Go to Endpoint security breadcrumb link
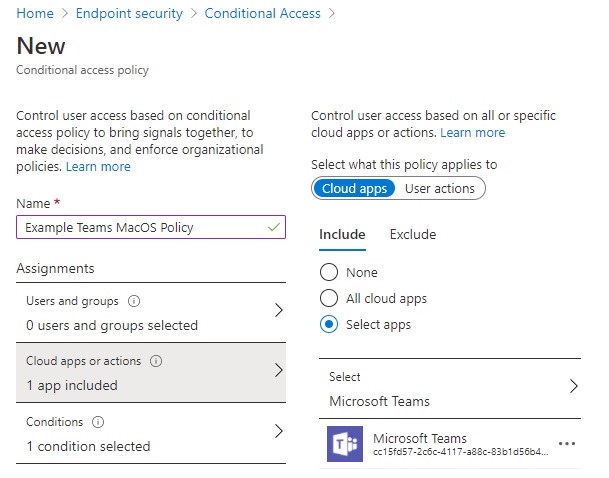Viewport: 609px width, 478px height. tap(129, 13)
